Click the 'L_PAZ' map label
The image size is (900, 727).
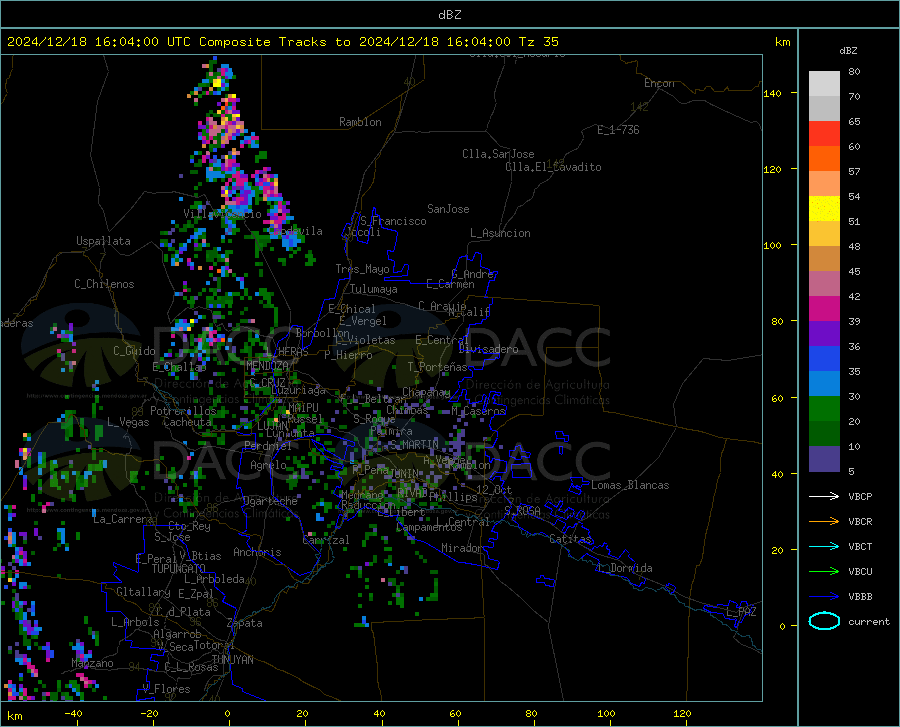[741, 612]
